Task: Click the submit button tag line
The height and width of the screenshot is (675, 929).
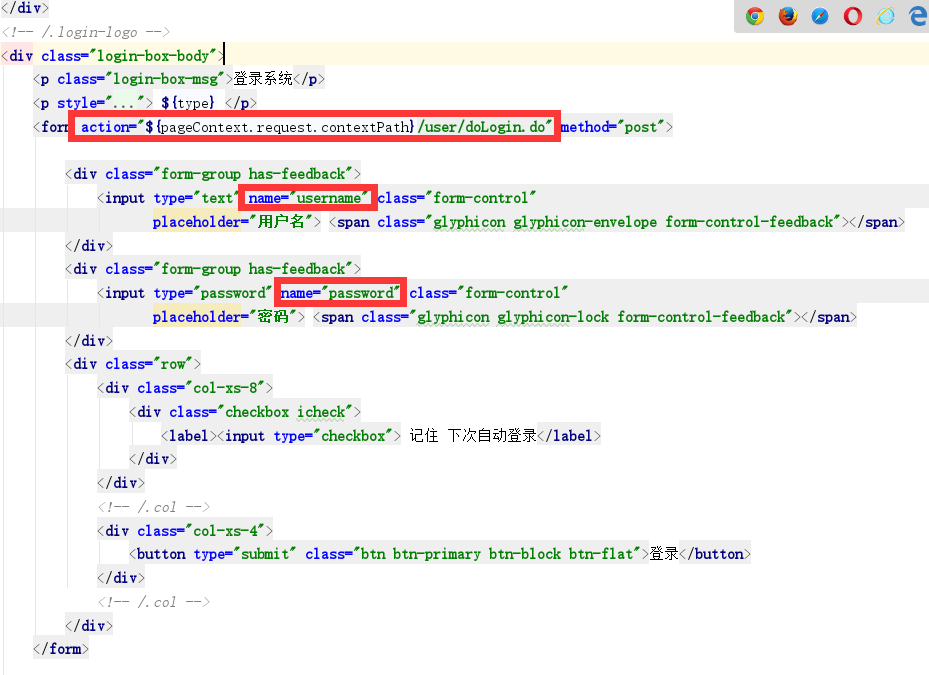Action: pyautogui.click(x=440, y=554)
